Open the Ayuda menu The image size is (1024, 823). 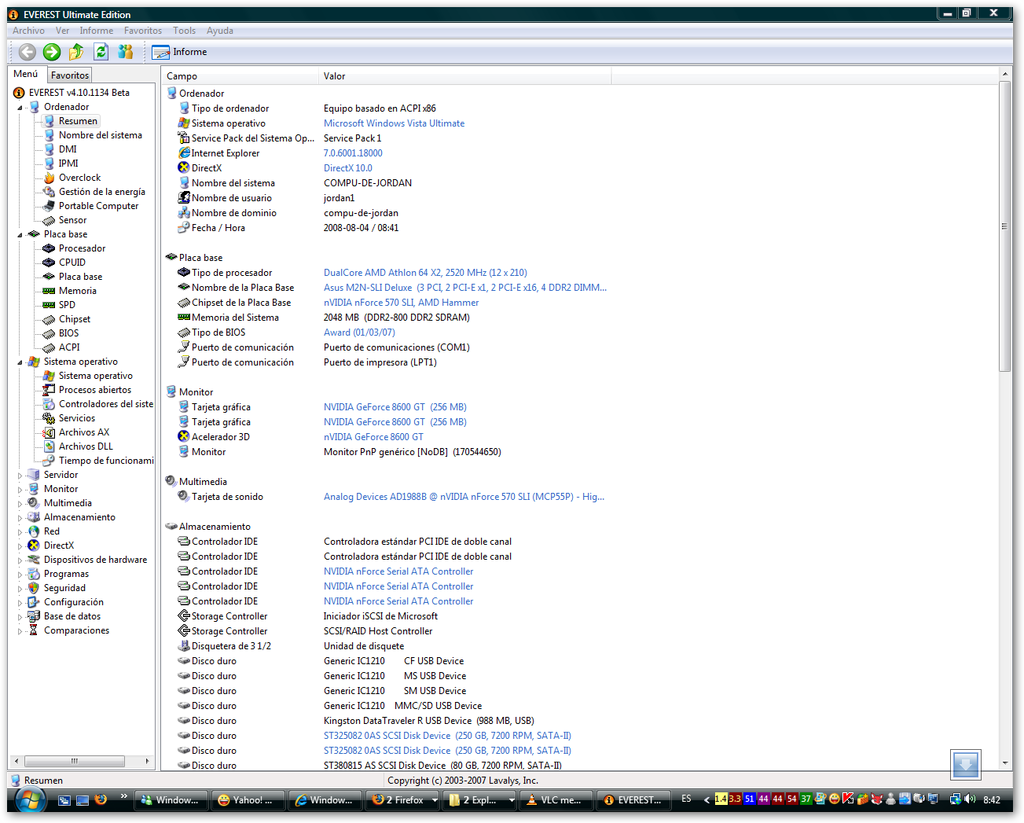coord(220,31)
